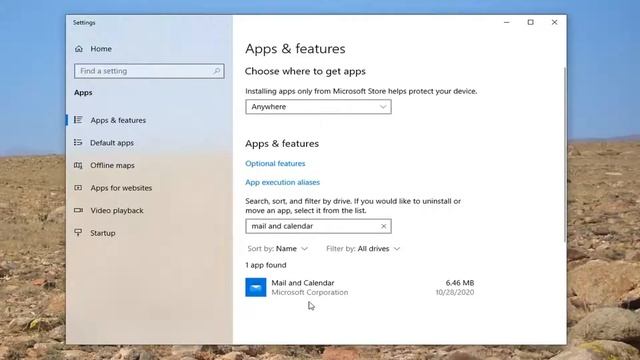Image resolution: width=640 pixels, height=360 pixels.
Task: Click the 1 app found text
Action: coord(266,265)
